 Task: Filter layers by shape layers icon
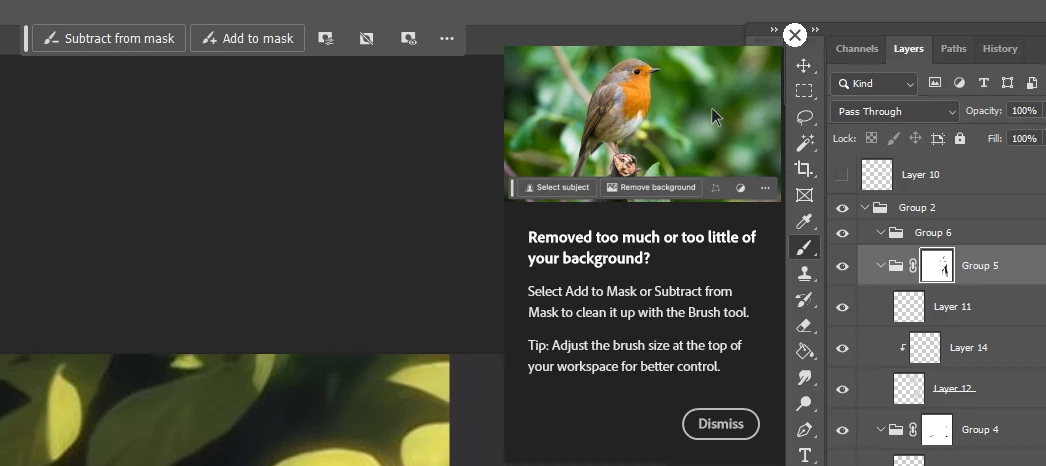point(1007,83)
